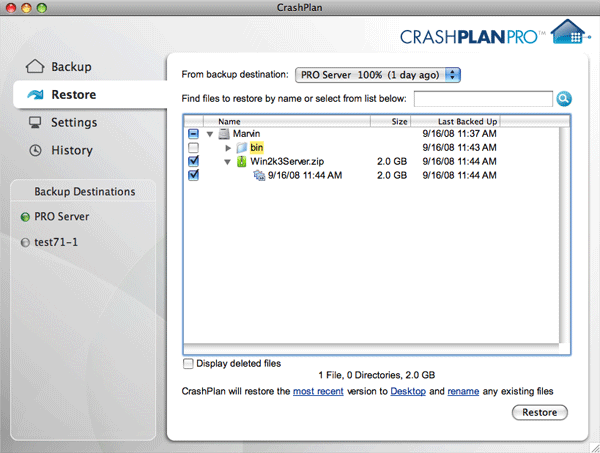The image size is (600, 453).
Task: Collapse the Marvin tree node
Action: (210, 134)
